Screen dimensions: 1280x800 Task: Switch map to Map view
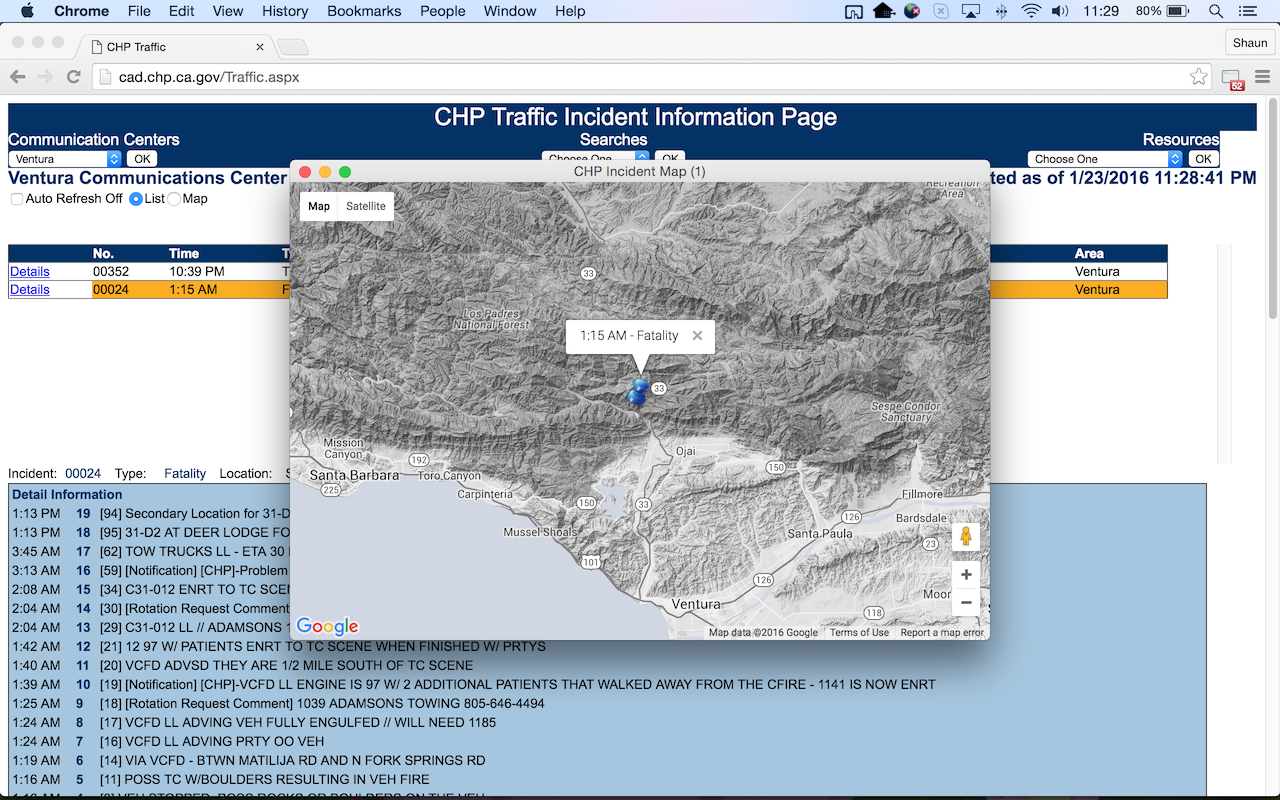[x=319, y=206]
